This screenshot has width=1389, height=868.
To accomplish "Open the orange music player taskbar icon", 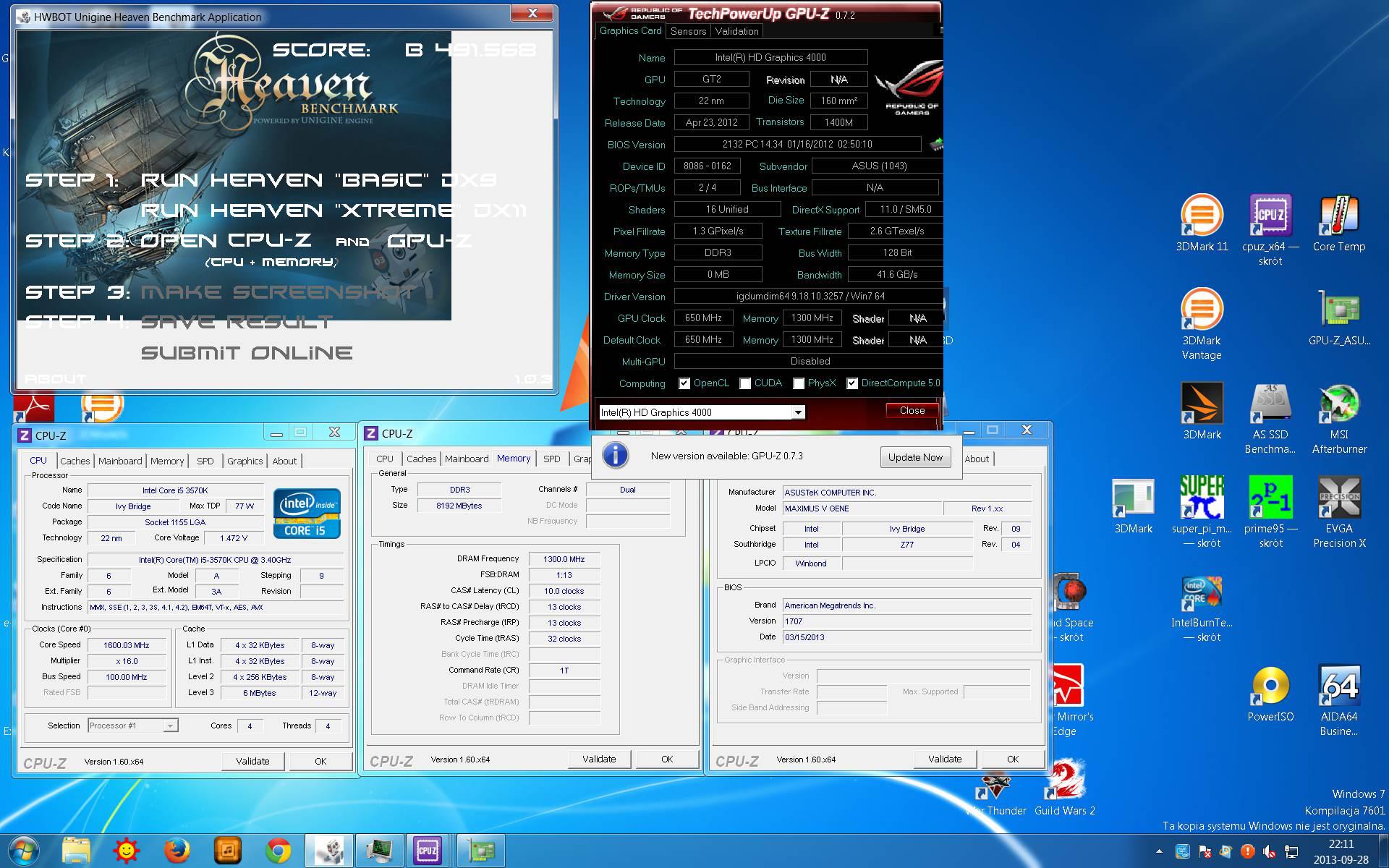I will point(227,850).
